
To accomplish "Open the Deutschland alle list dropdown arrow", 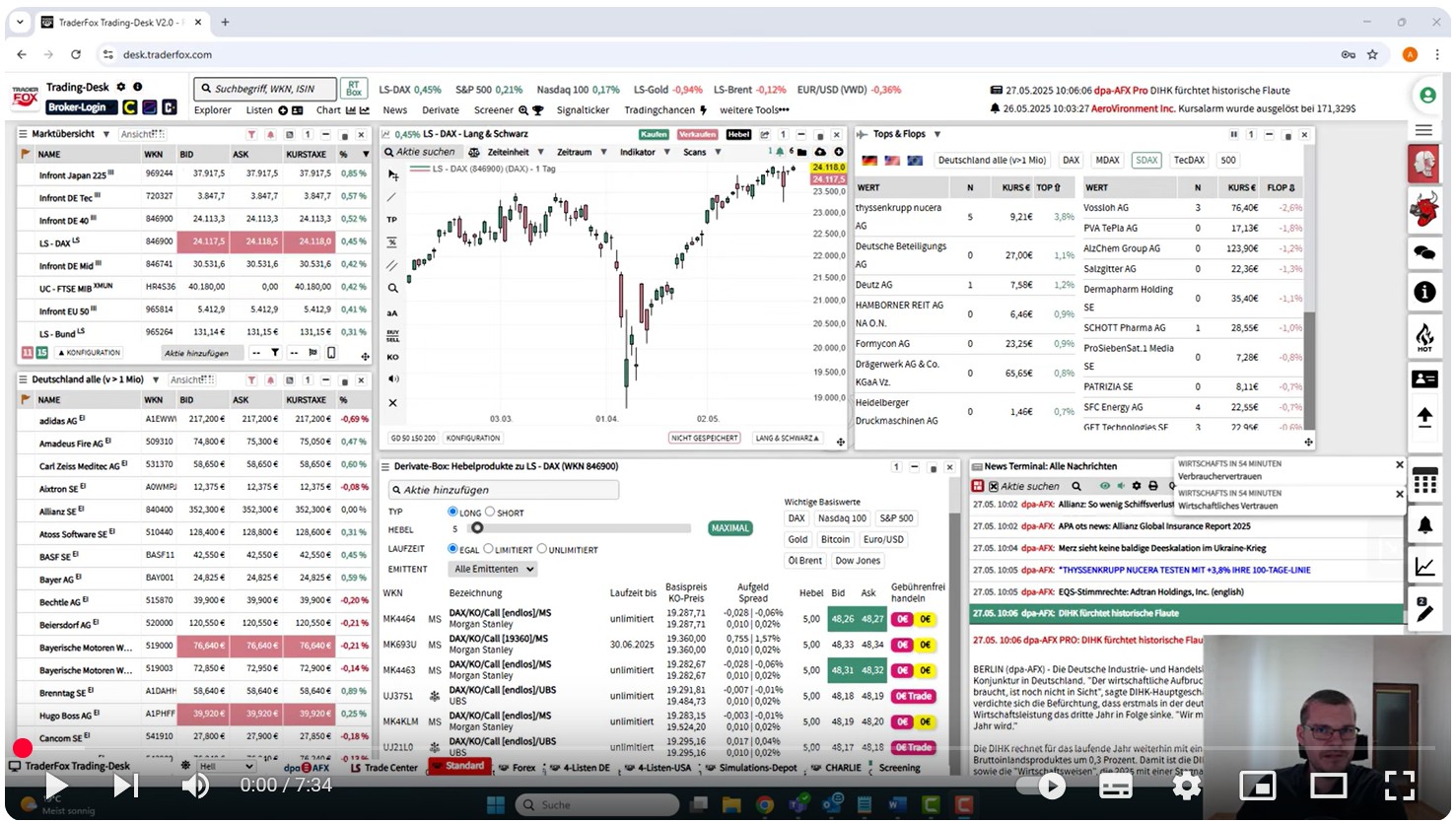I will [x=155, y=379].
